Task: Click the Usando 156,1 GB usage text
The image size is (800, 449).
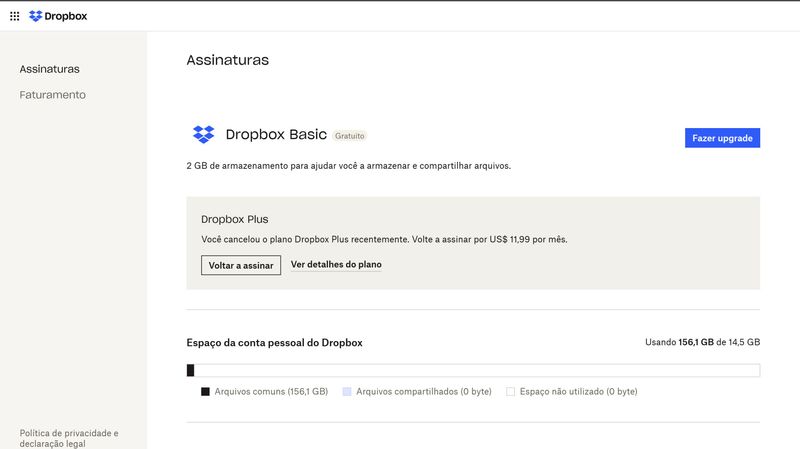Action: (702, 342)
